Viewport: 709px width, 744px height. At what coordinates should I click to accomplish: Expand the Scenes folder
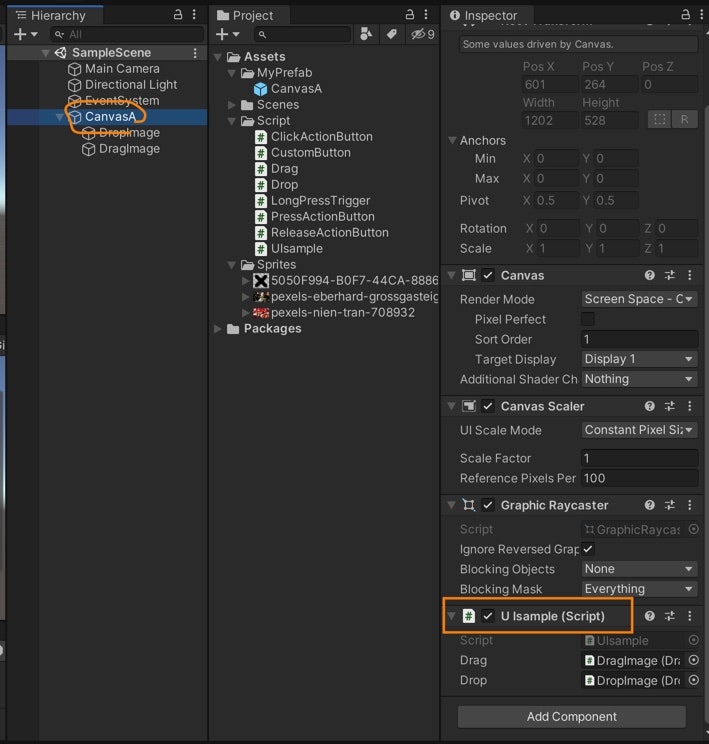tap(232, 105)
